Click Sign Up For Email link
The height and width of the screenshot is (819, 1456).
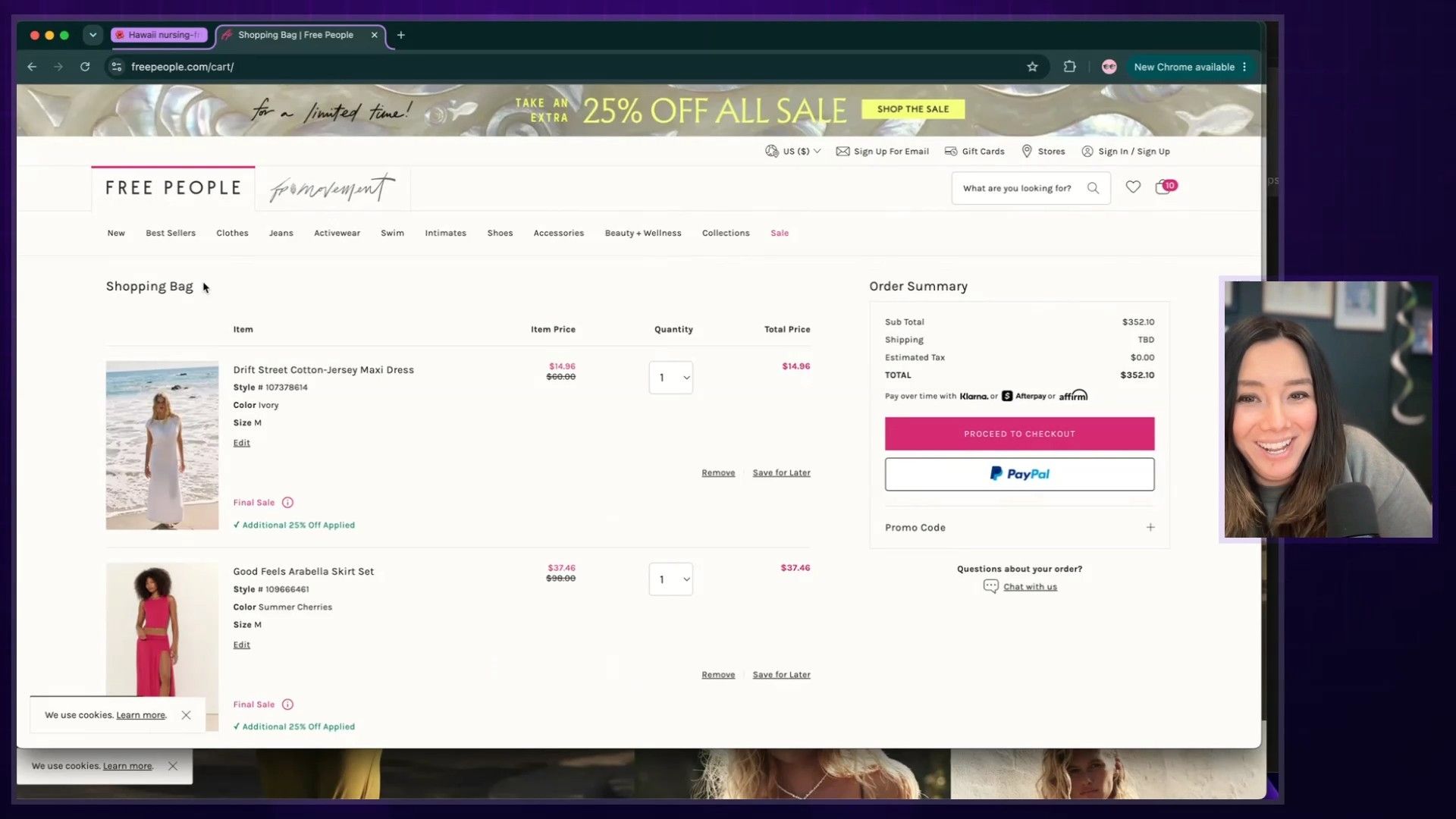[x=883, y=152]
